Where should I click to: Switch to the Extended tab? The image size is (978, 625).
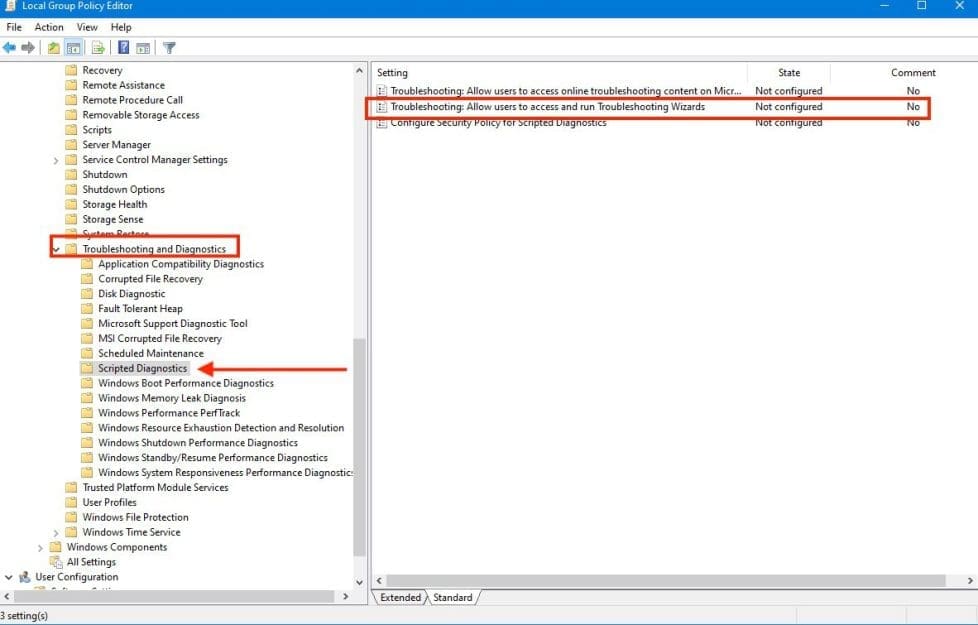tap(400, 597)
